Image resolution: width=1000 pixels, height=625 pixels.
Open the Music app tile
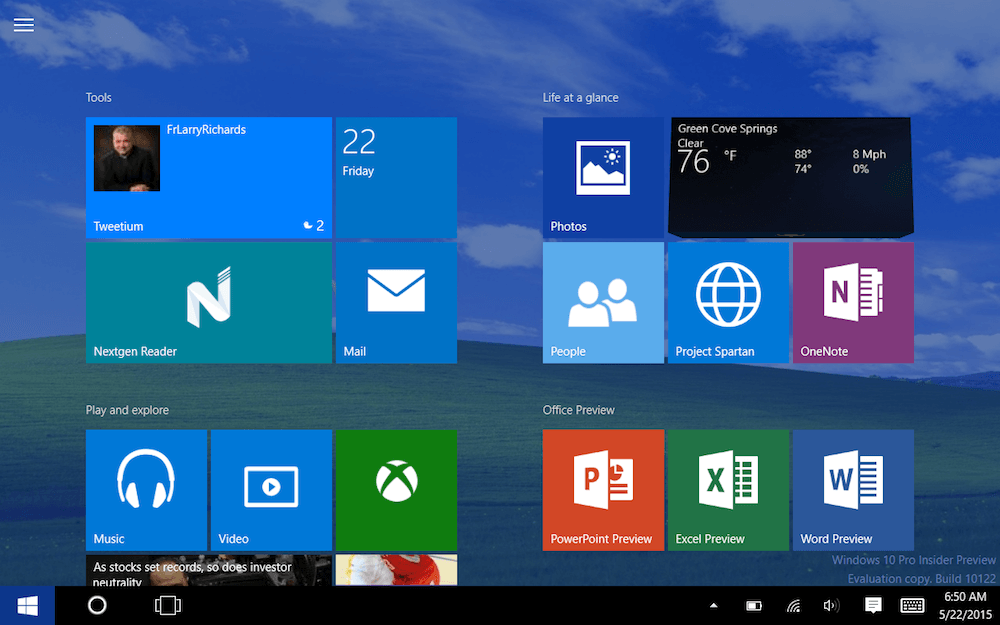tap(146, 490)
